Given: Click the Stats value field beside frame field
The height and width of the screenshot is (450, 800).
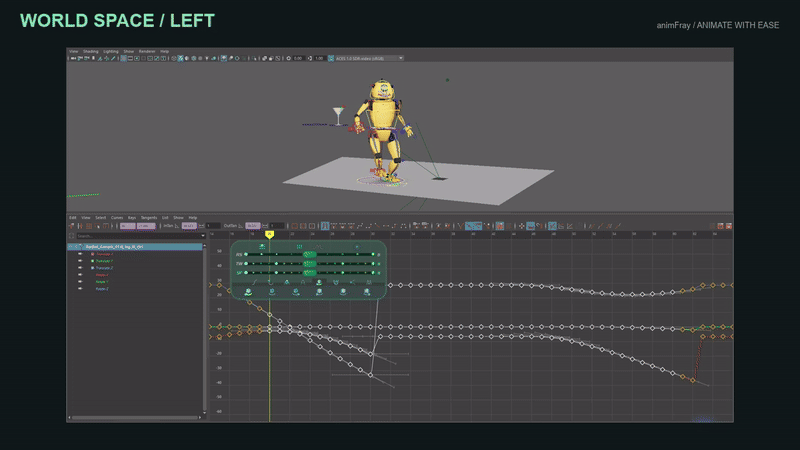Looking at the screenshot, I should click(x=146, y=226).
